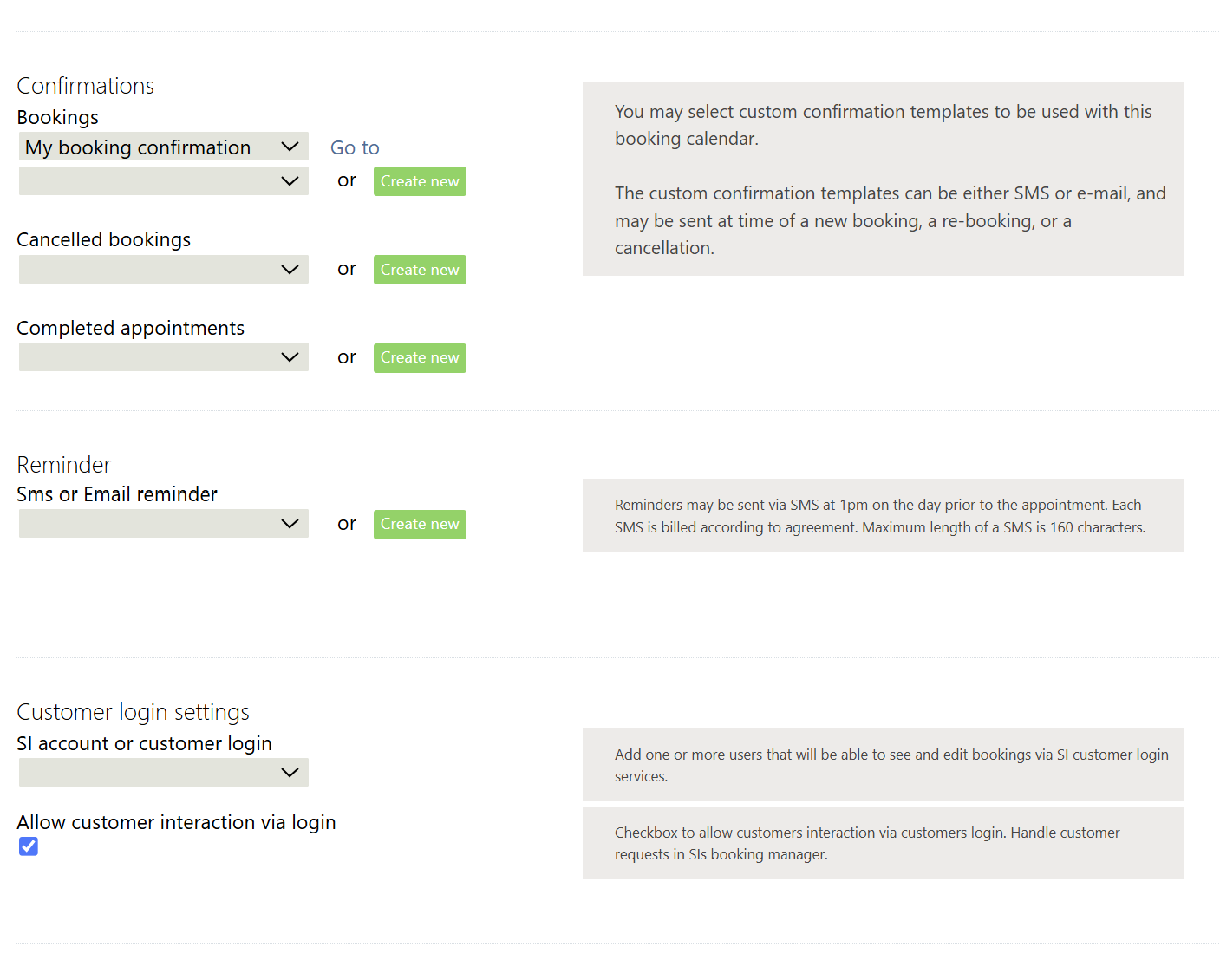
Task: Click the Reminder section heading
Action: (x=64, y=465)
